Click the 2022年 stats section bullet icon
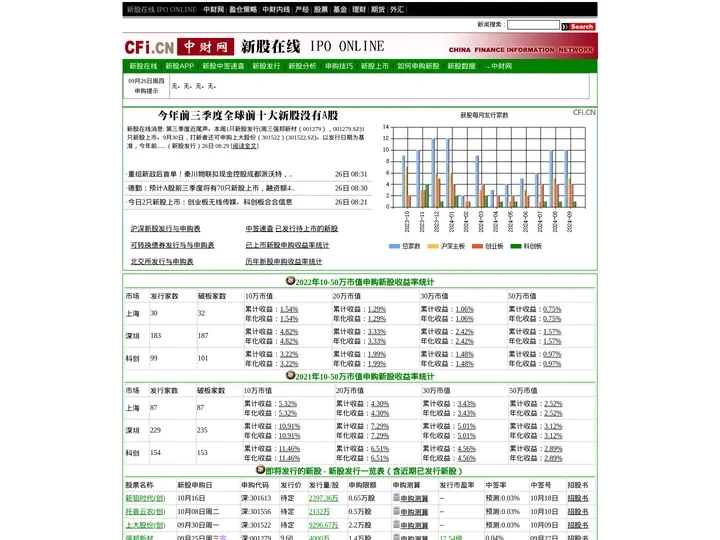720x540 pixels. 290,281
